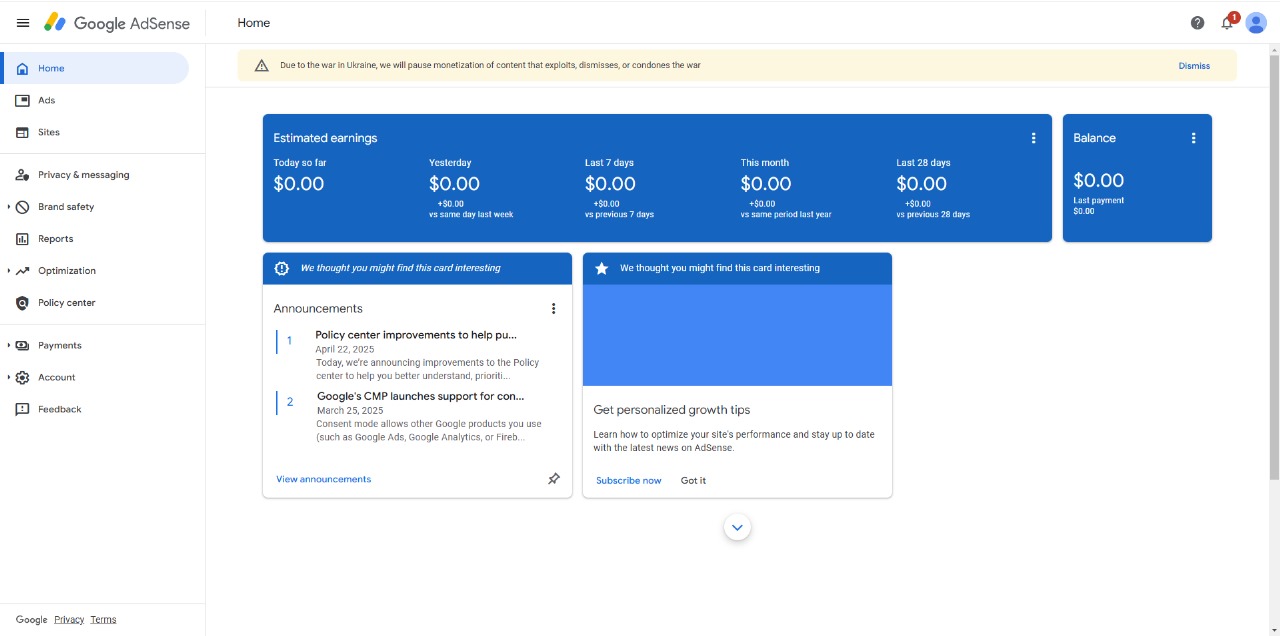Select the Yesterday earnings value

click(x=454, y=184)
